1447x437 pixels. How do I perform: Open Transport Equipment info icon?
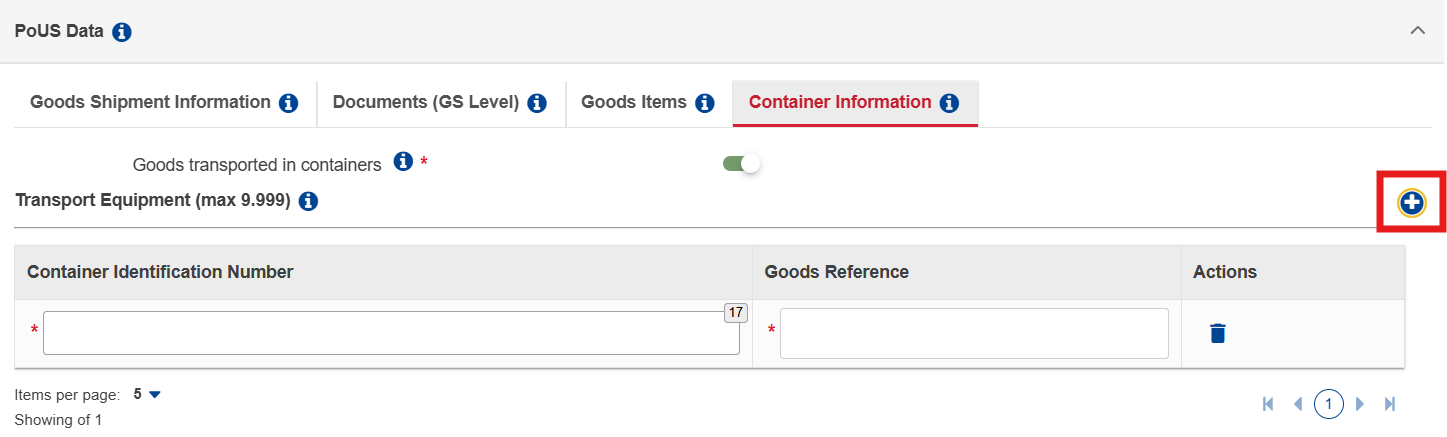click(x=308, y=202)
